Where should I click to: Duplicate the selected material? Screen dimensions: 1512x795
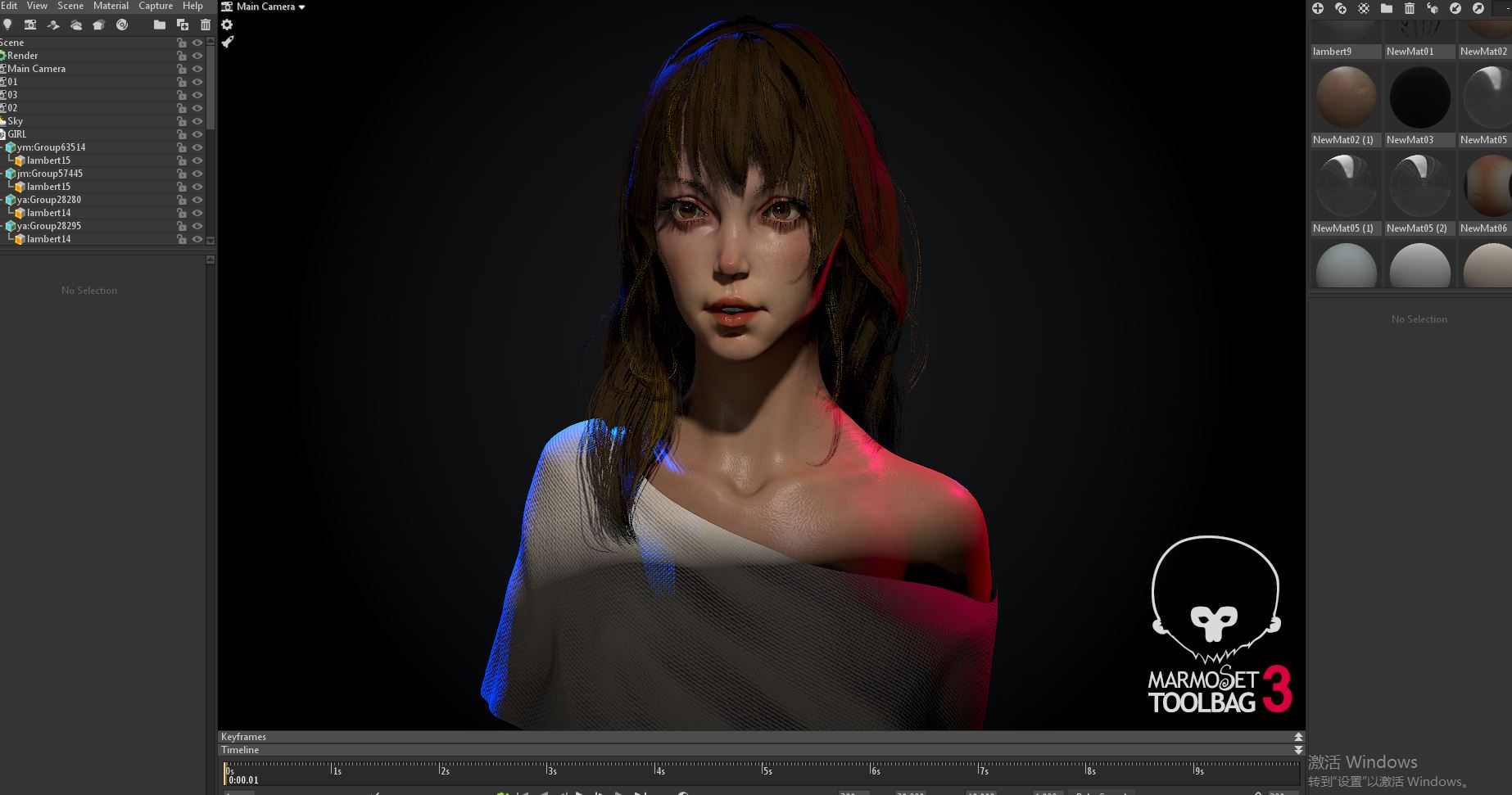(x=1341, y=8)
